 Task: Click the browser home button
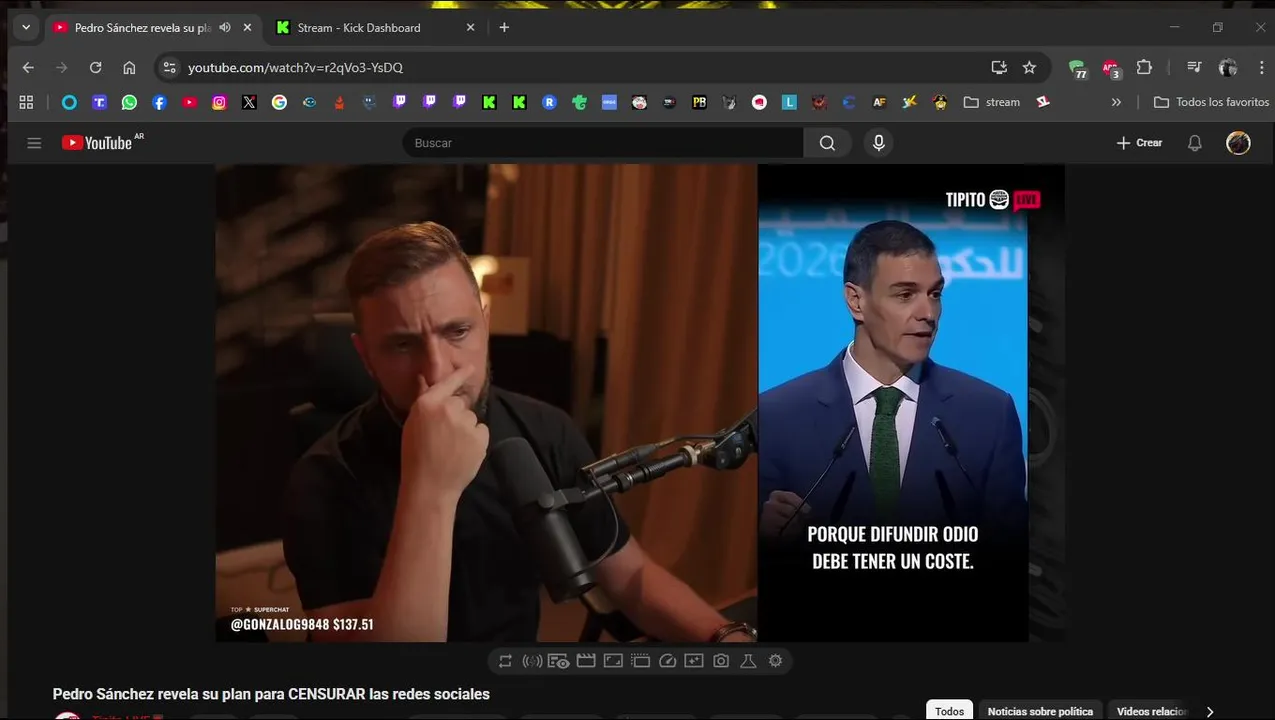point(129,67)
